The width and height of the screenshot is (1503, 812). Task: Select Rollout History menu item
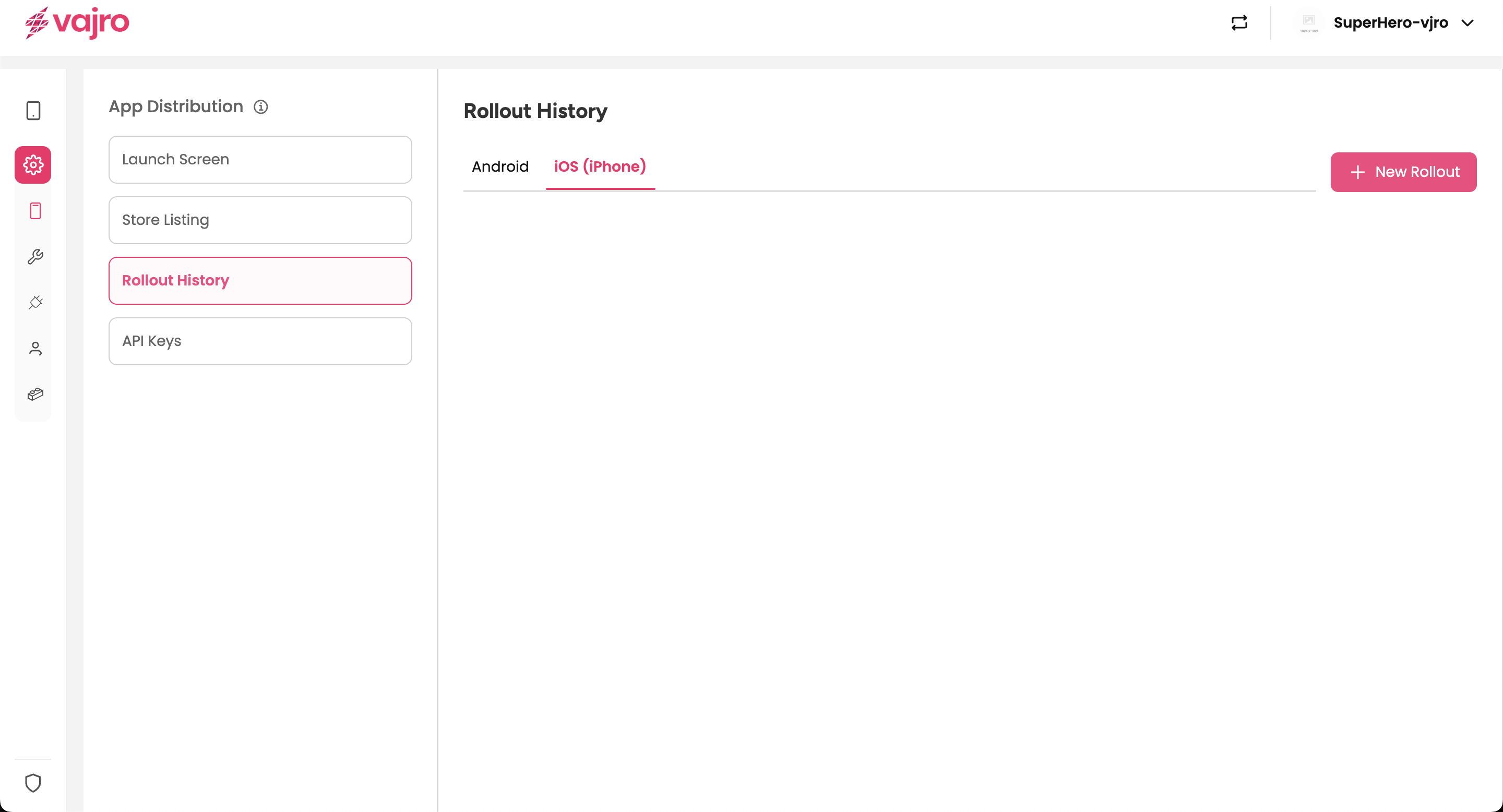(260, 281)
